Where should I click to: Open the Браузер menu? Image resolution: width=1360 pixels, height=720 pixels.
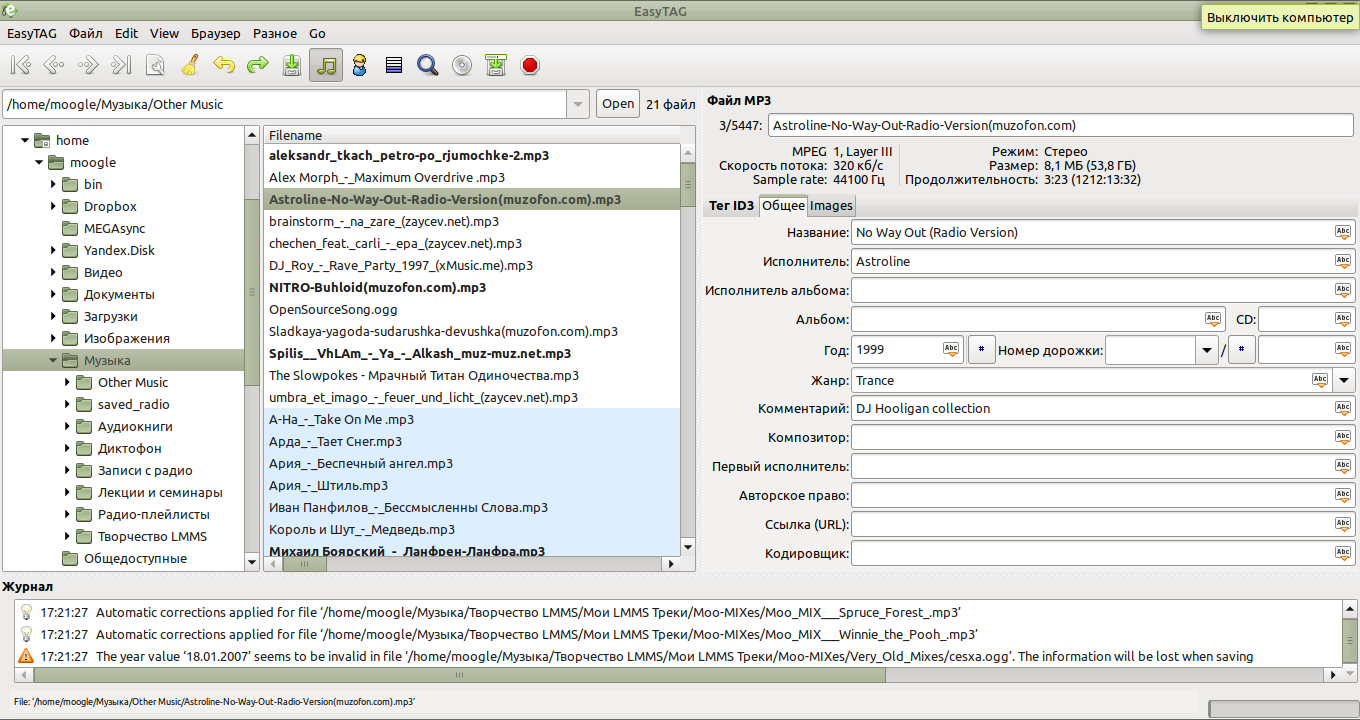pyautogui.click(x=216, y=33)
